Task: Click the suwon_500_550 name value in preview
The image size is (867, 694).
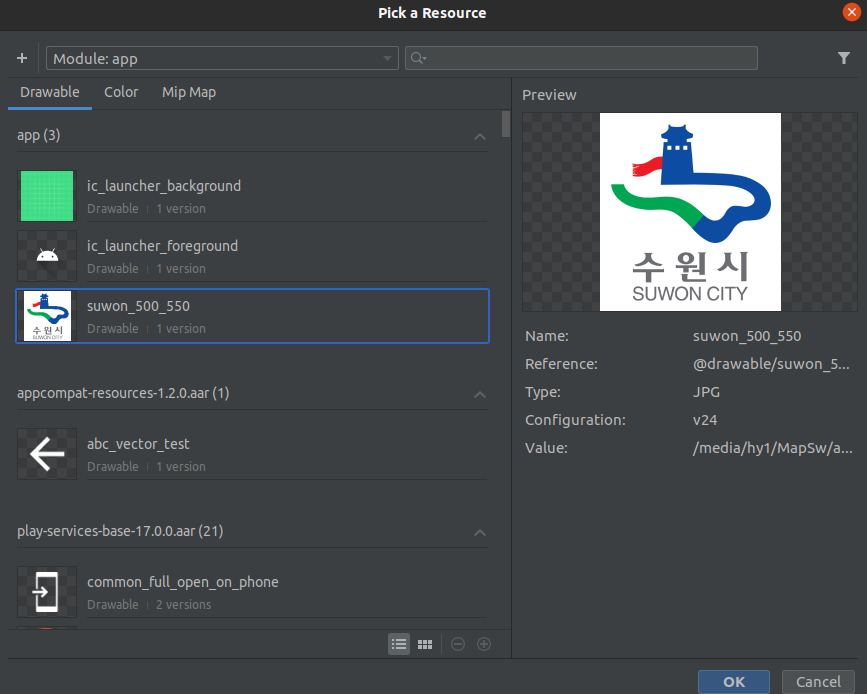Action: click(x=747, y=336)
